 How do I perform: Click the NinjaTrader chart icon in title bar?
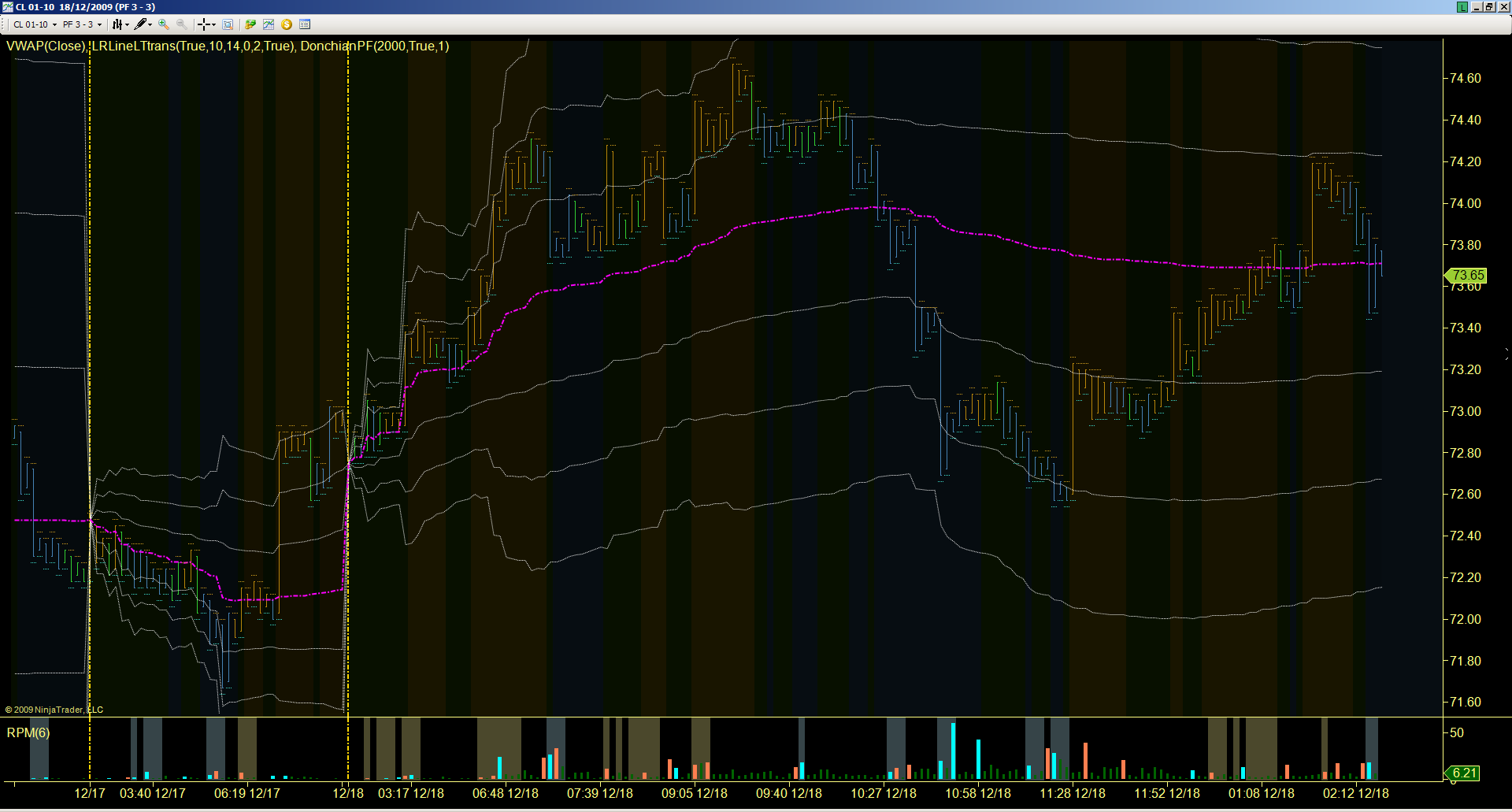7,7
